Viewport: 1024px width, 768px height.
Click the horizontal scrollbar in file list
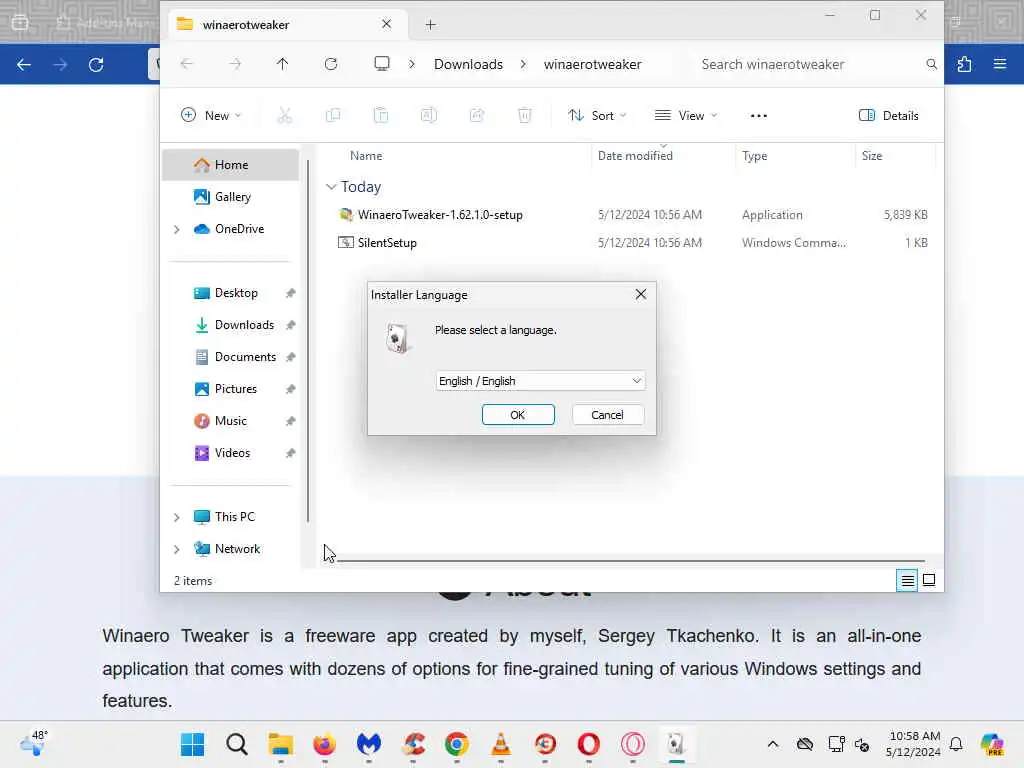(x=631, y=560)
